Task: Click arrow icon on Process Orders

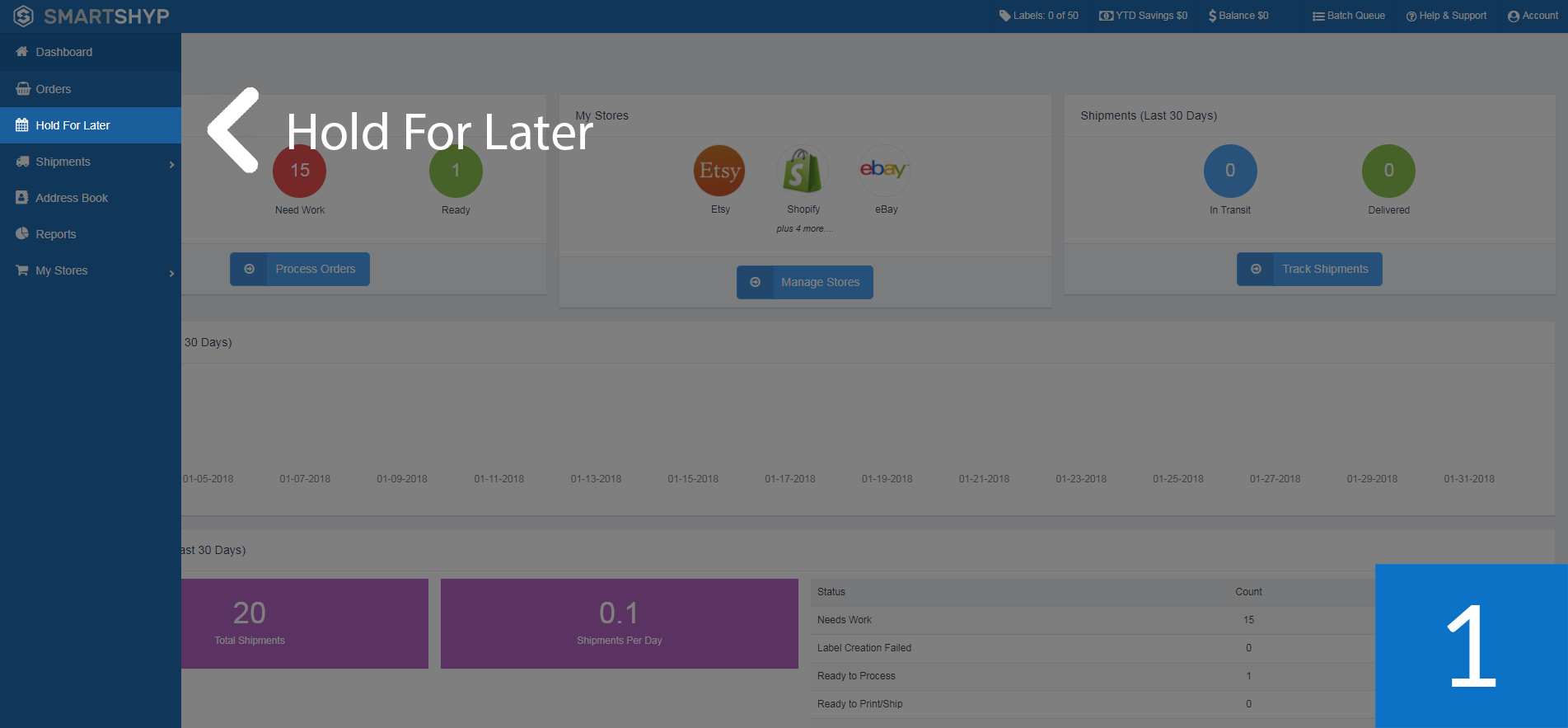Action: [249, 269]
